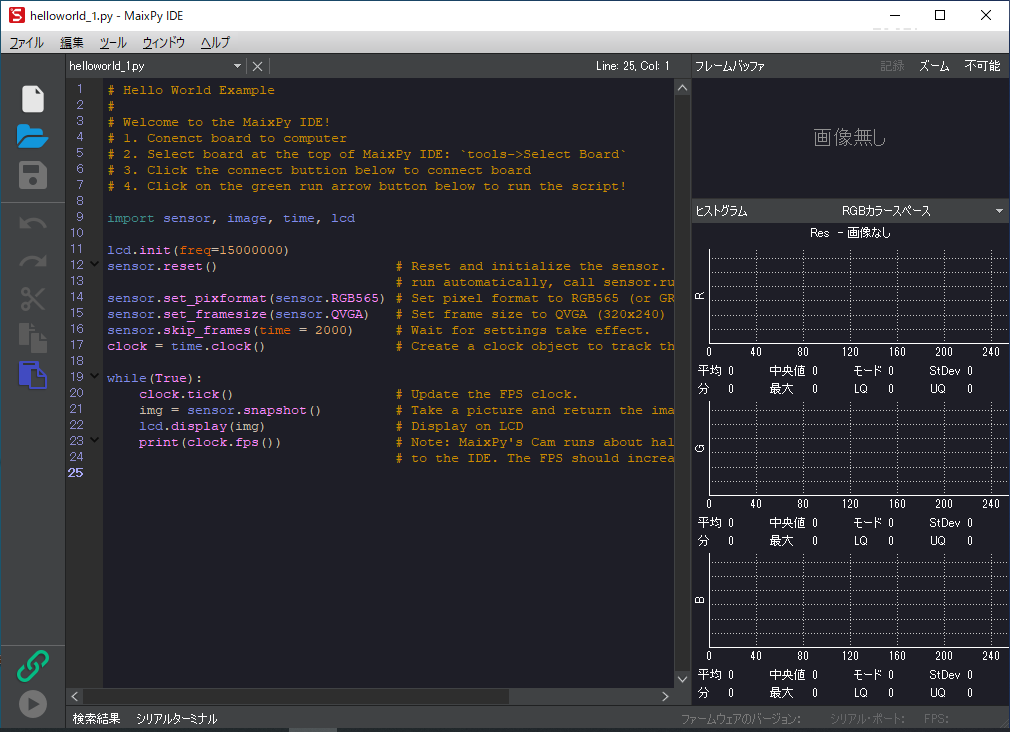Save the file using the floppy disk icon
Viewport: 1010px width, 732px height.
click(33, 175)
